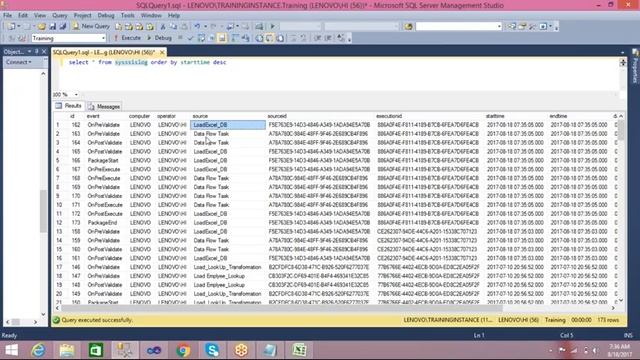Click the Cancel Executing Query stop icon
Image resolution: width=640 pixels, height=360 pixels.
click(180, 38)
